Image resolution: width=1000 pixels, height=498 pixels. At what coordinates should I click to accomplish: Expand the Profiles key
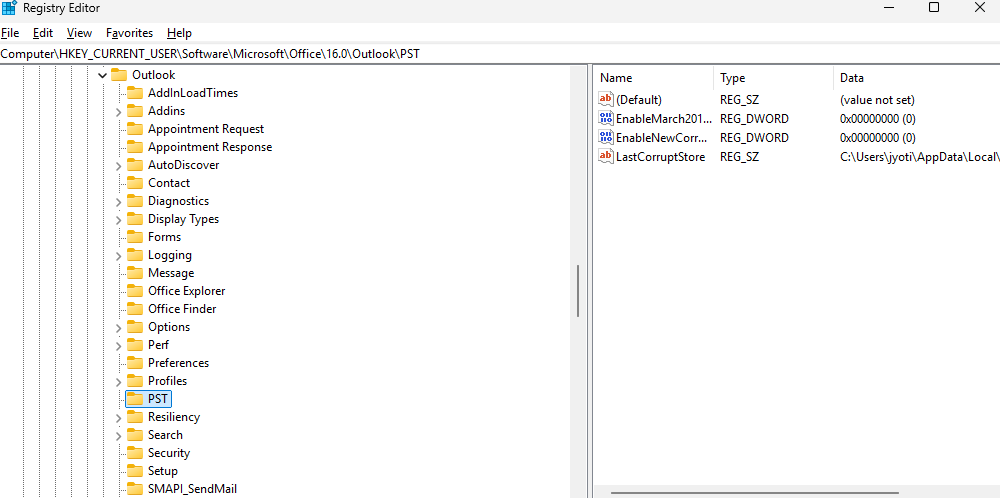119,382
